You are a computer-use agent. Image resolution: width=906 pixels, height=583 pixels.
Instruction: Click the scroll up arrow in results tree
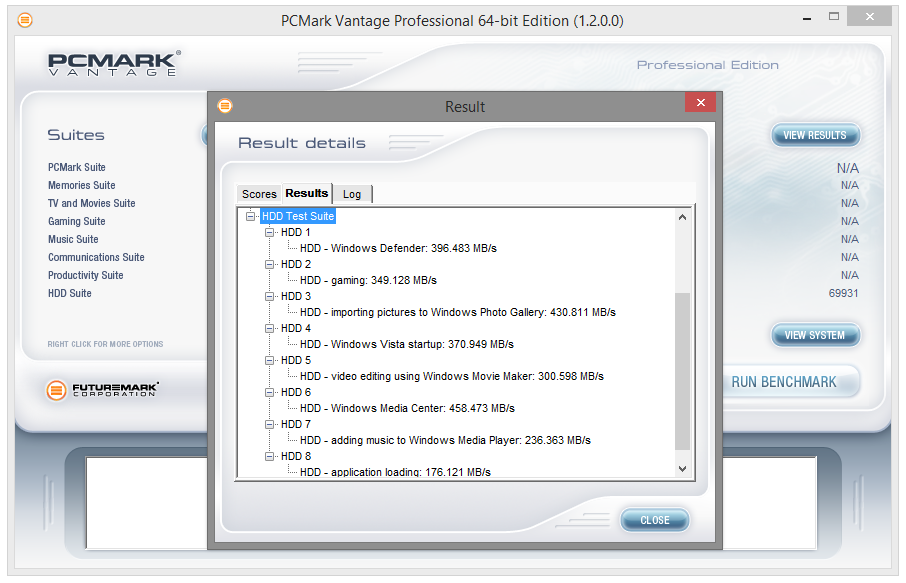[682, 217]
